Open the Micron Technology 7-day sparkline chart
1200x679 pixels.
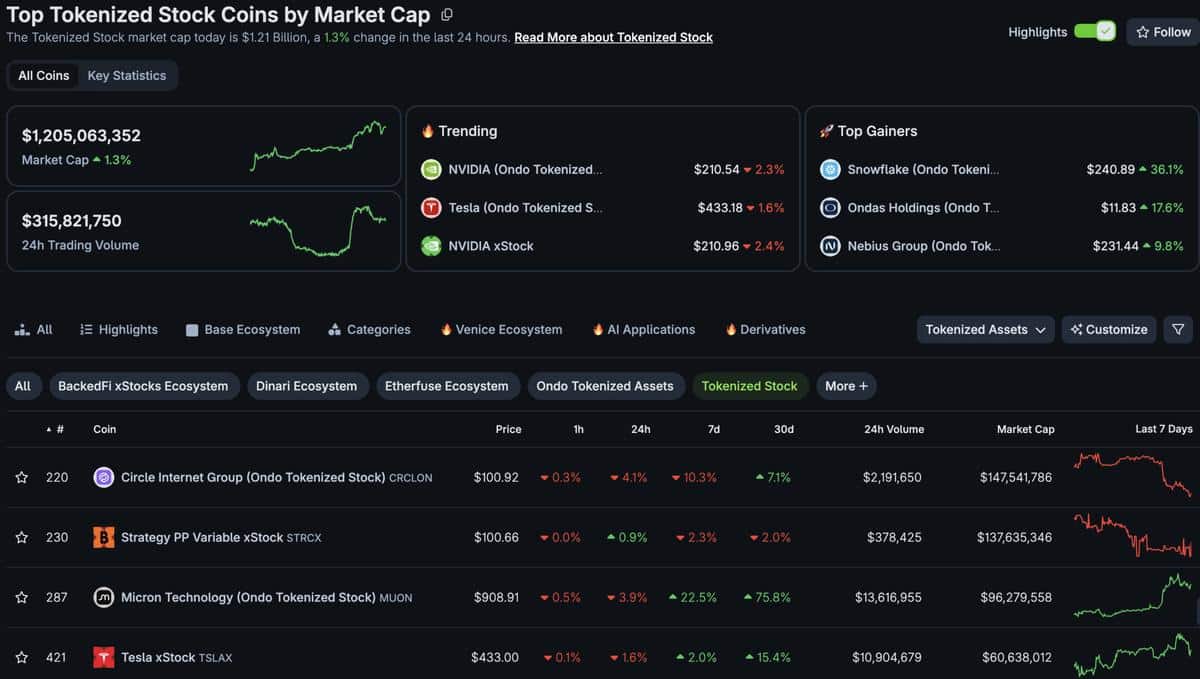click(1133, 597)
